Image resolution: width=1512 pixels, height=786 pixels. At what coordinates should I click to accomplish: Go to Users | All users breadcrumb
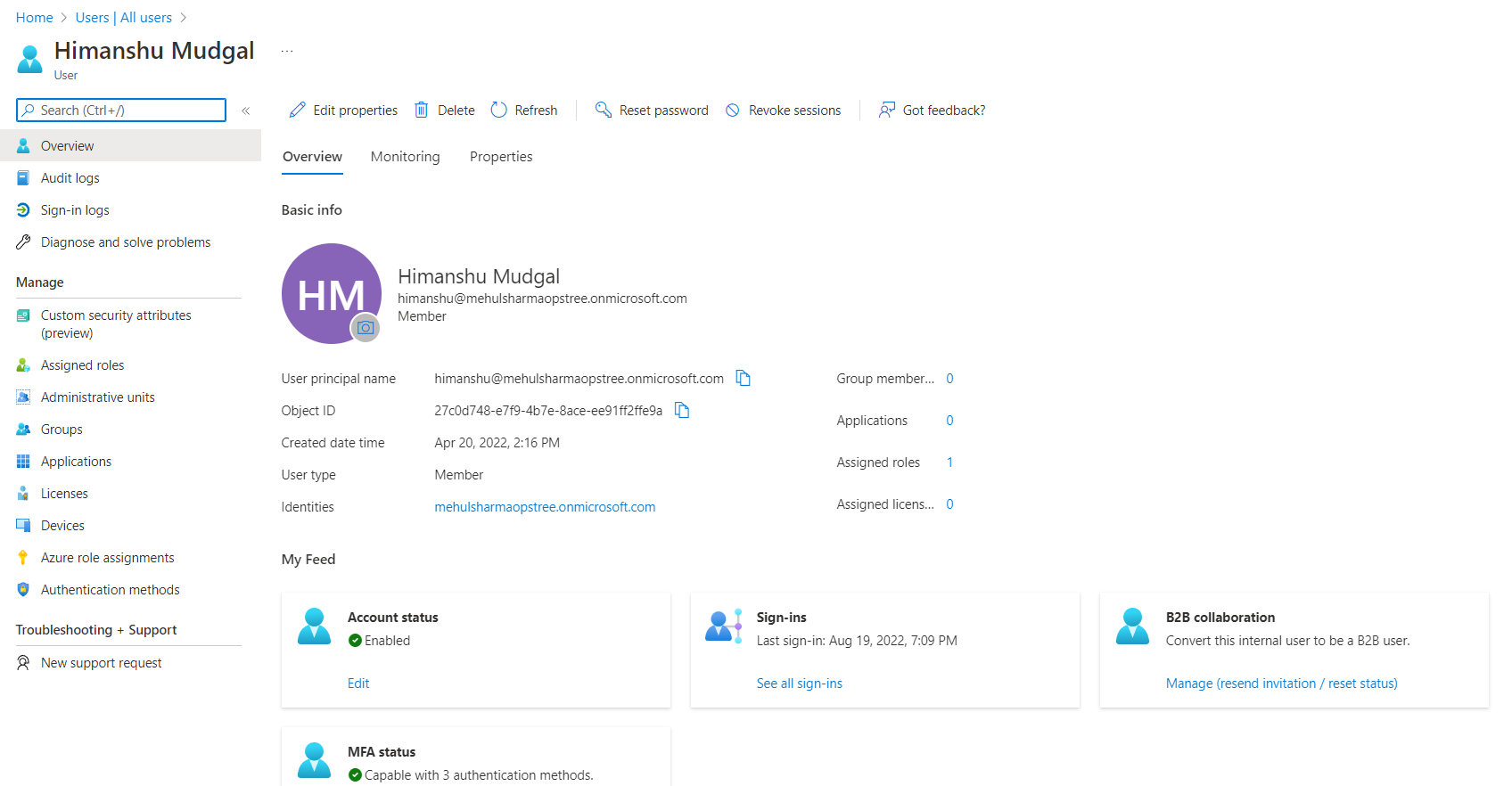coord(124,18)
